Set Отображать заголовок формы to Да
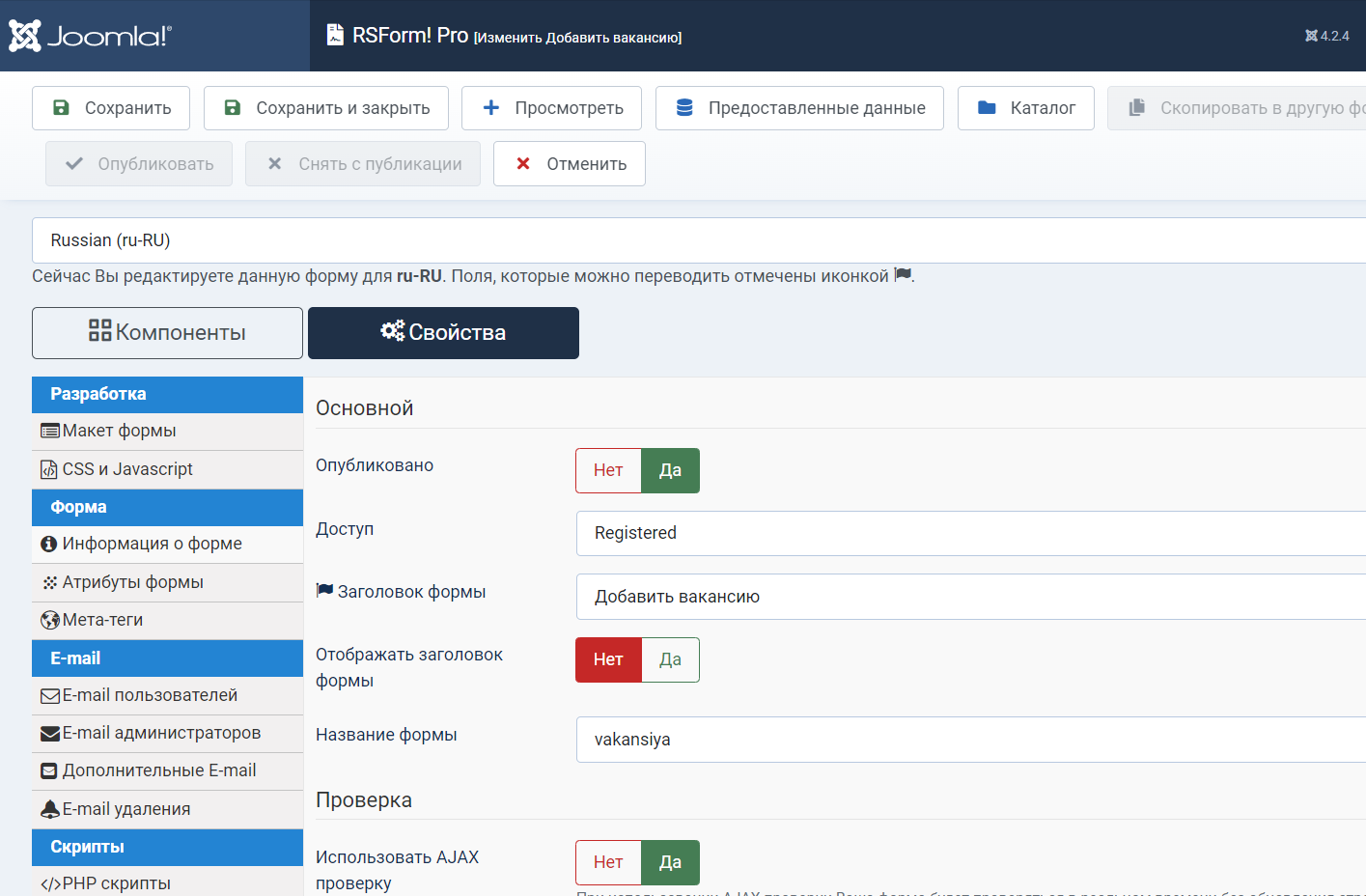Image resolution: width=1366 pixels, height=896 pixels. [670, 659]
